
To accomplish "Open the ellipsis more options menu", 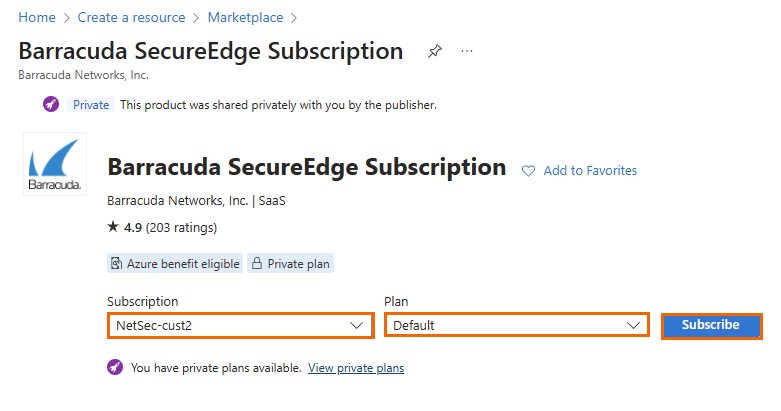I will (x=467, y=51).
